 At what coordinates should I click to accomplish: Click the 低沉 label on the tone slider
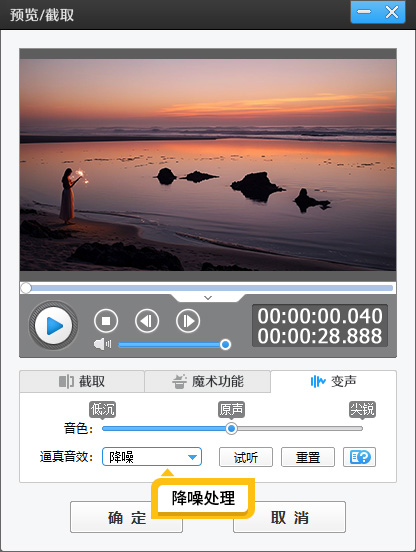click(x=102, y=410)
